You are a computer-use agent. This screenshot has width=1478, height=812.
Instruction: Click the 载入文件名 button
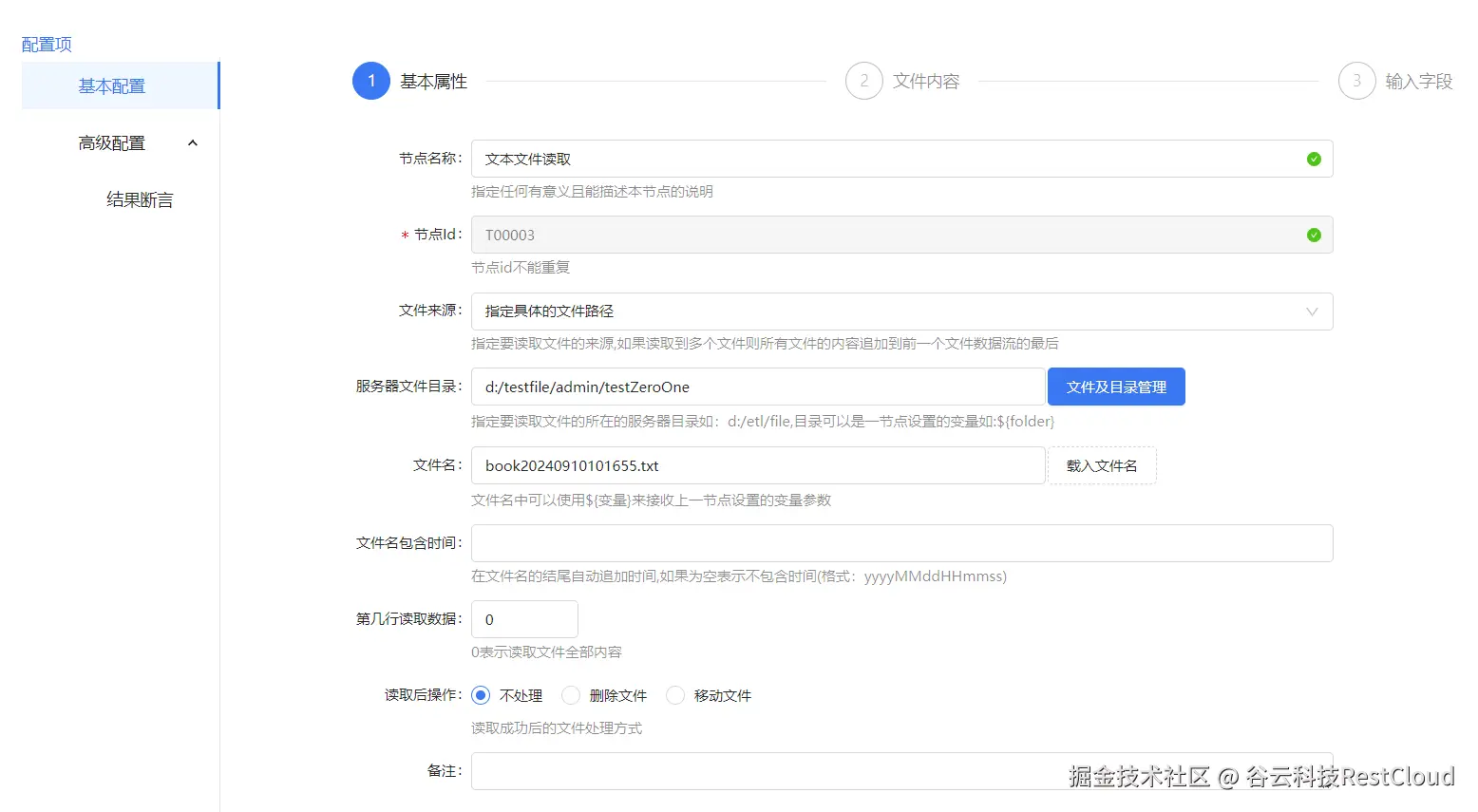[x=1102, y=465]
